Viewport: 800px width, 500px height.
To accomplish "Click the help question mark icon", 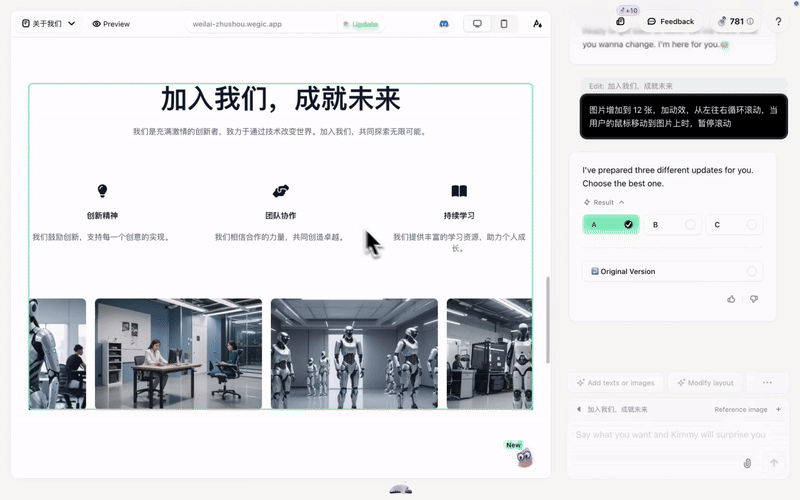I will pyautogui.click(x=778, y=21).
